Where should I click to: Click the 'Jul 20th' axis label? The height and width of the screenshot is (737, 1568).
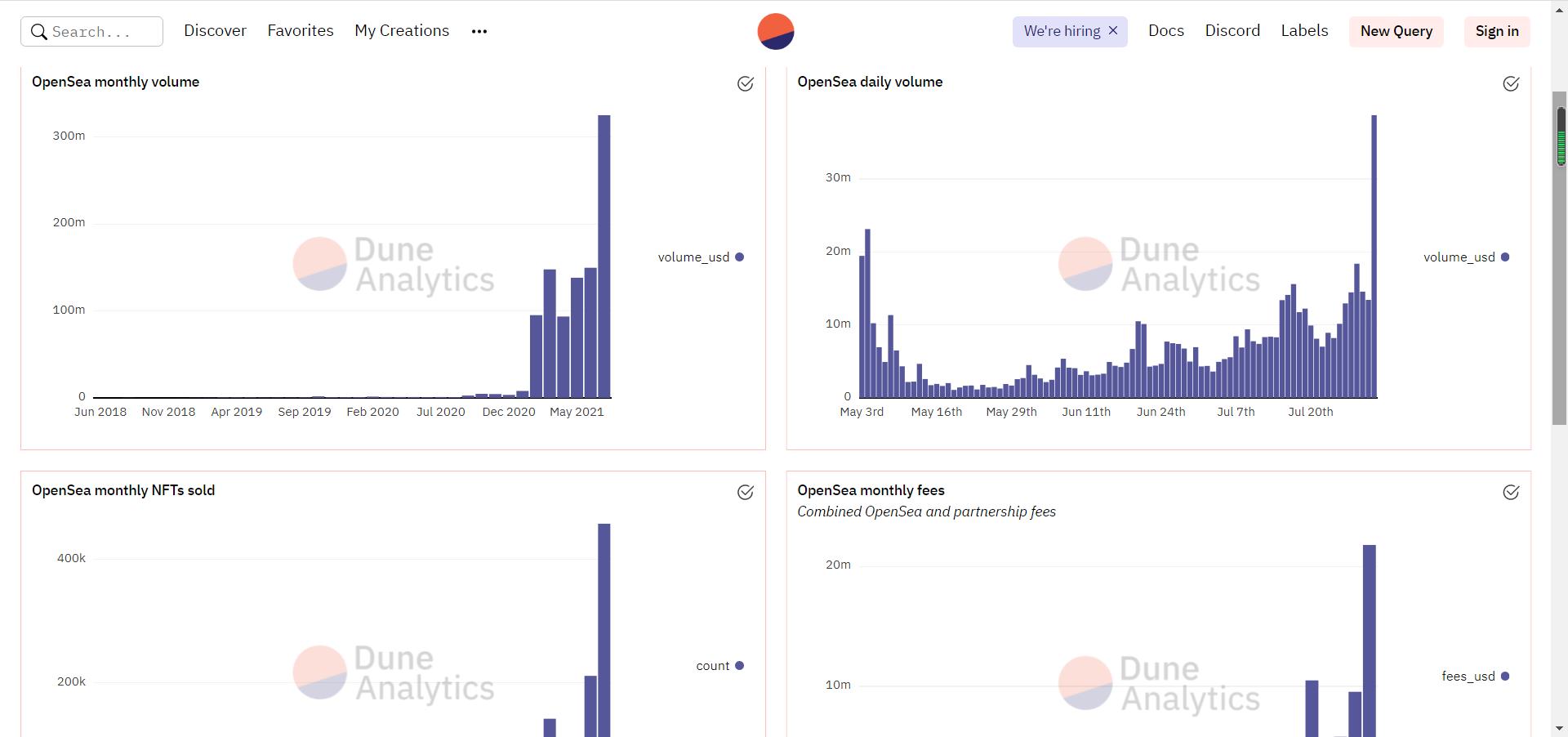(x=1310, y=412)
